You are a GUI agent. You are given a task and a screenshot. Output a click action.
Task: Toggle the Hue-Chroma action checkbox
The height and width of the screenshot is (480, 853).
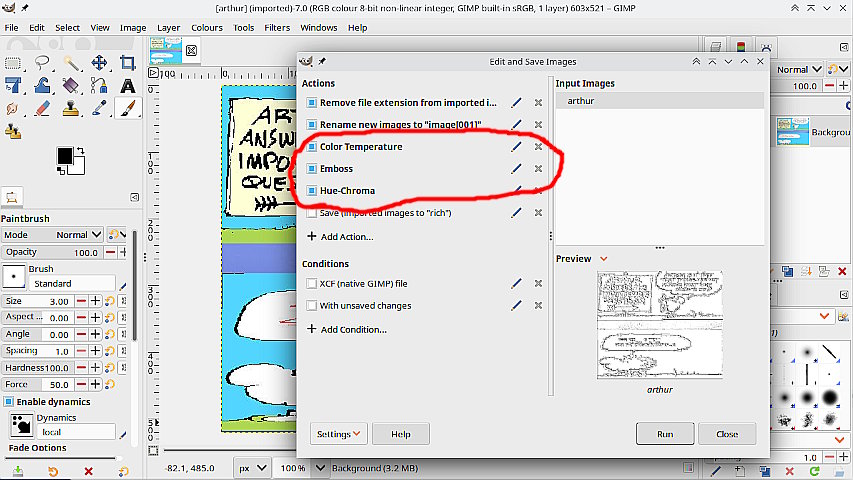pyautogui.click(x=311, y=190)
